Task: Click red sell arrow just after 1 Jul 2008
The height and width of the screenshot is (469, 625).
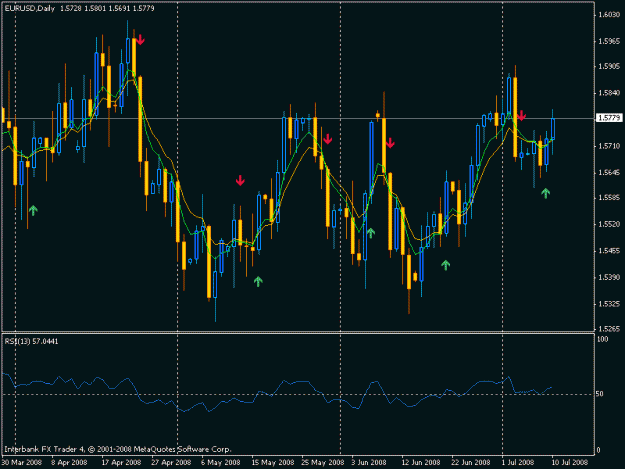Action: click(521, 116)
